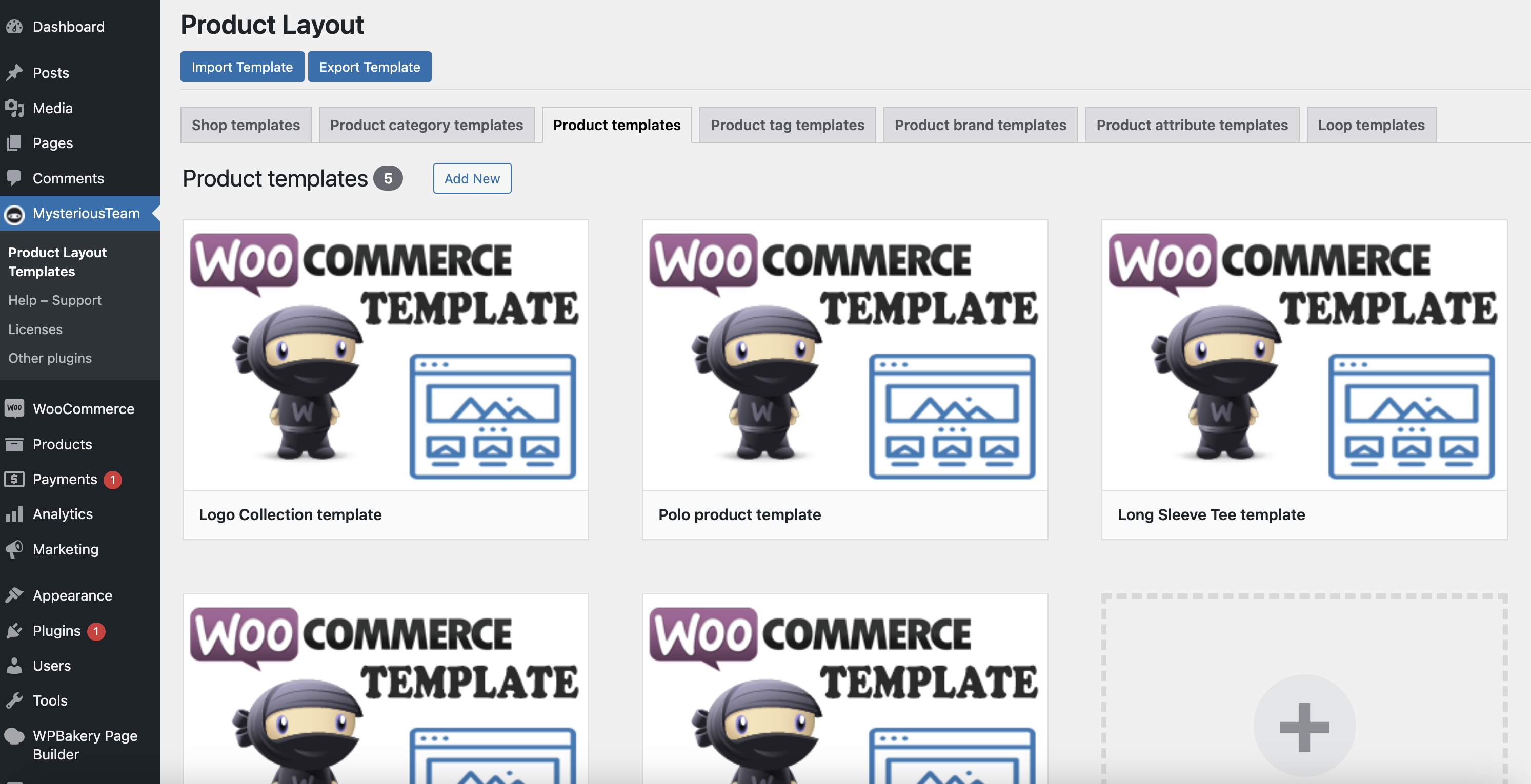Click the Analytics bar chart icon
The width and height of the screenshot is (1531, 784).
[14, 514]
